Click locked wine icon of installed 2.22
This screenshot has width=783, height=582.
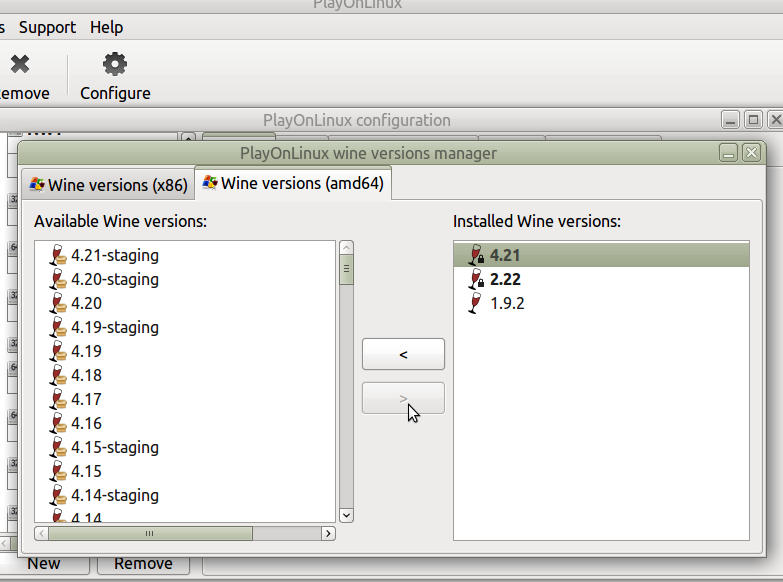tap(476, 279)
